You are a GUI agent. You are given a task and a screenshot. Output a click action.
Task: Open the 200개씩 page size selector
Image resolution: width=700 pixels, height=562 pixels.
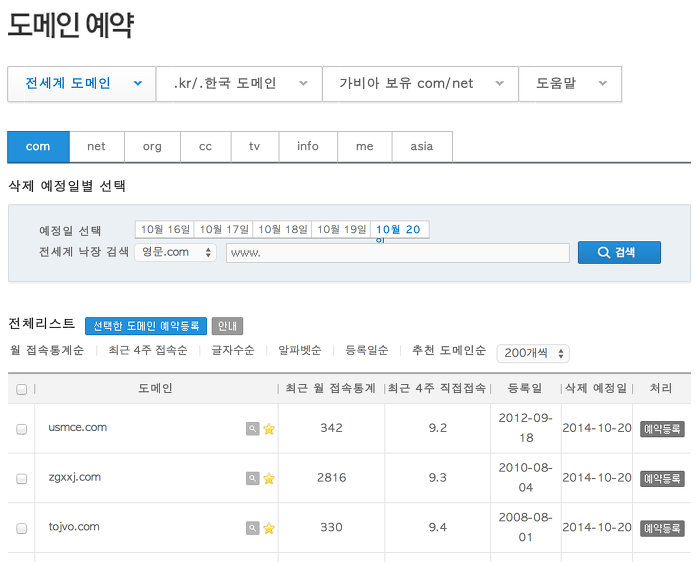533,353
